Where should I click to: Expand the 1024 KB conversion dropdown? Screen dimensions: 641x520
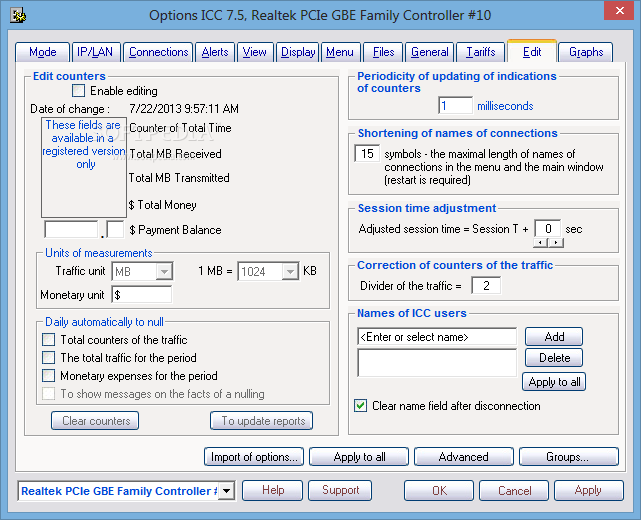[290, 272]
